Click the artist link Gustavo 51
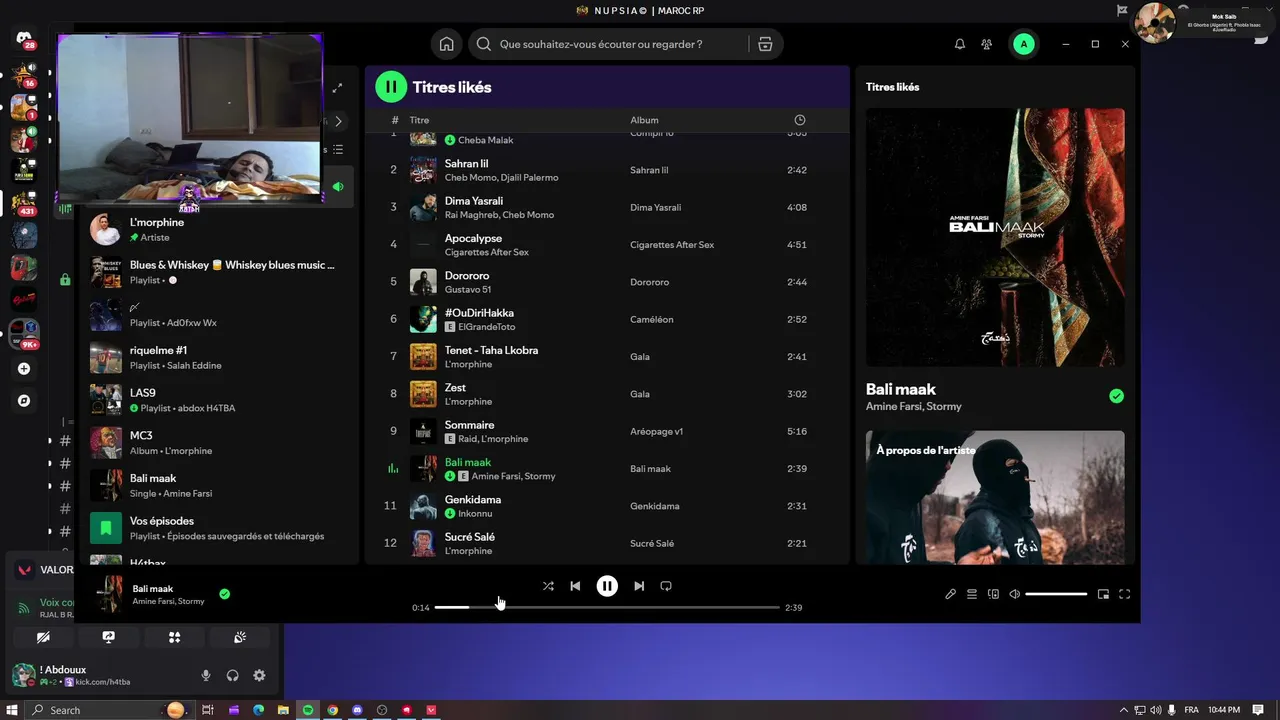This screenshot has width=1280, height=720. coord(468,289)
